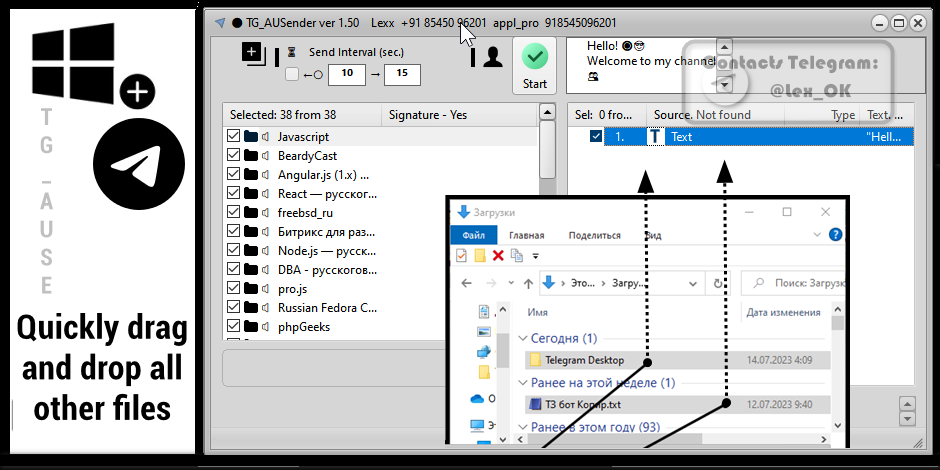Image resolution: width=940 pixels, height=470 pixels.
Task: Click the green Start checkmark button
Action: (535, 65)
